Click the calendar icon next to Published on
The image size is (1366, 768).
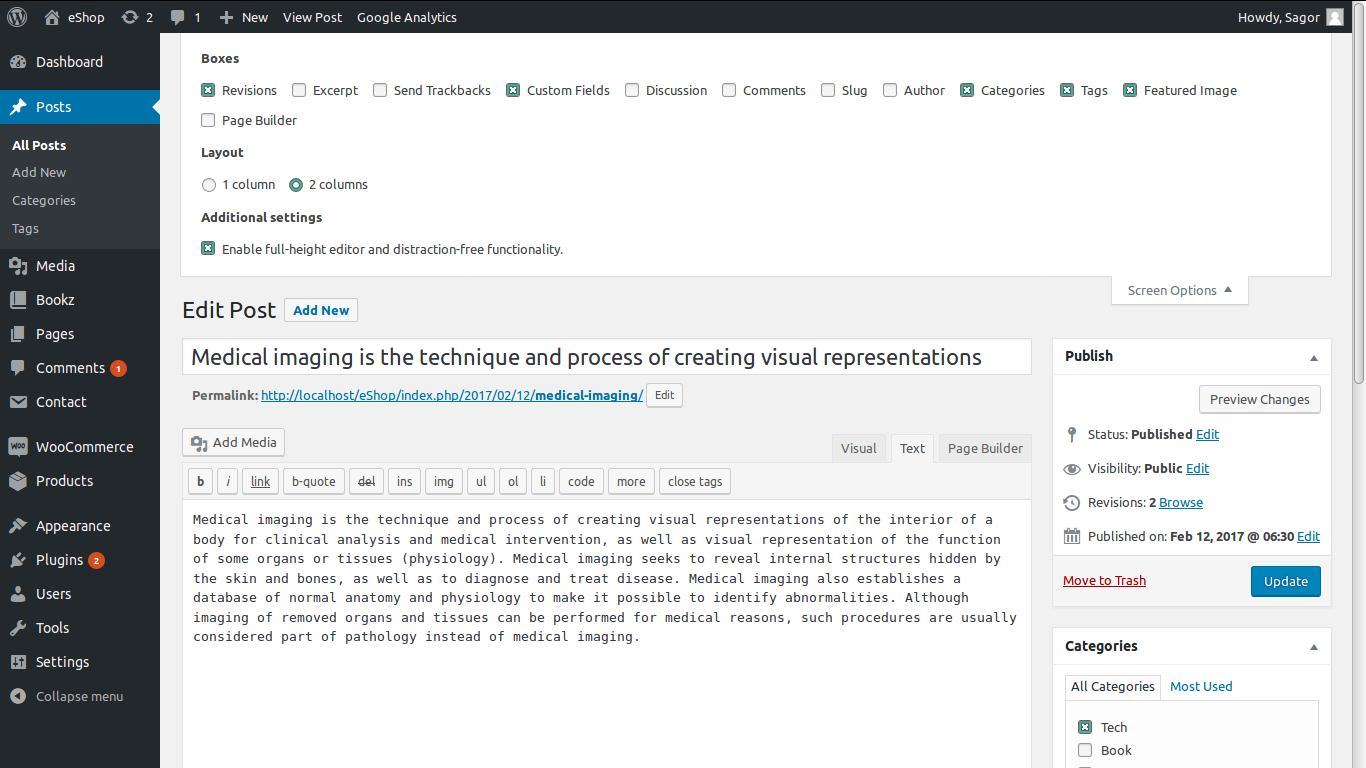point(1072,537)
